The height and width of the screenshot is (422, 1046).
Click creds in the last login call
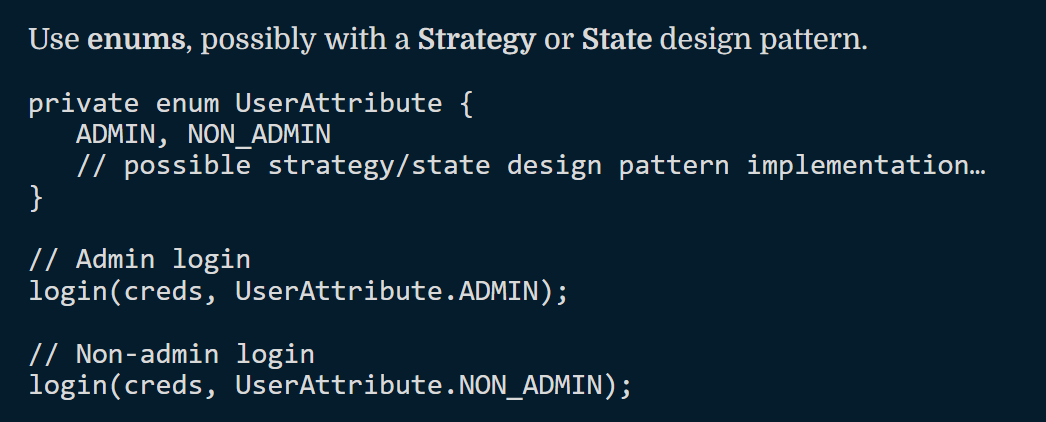(163, 386)
